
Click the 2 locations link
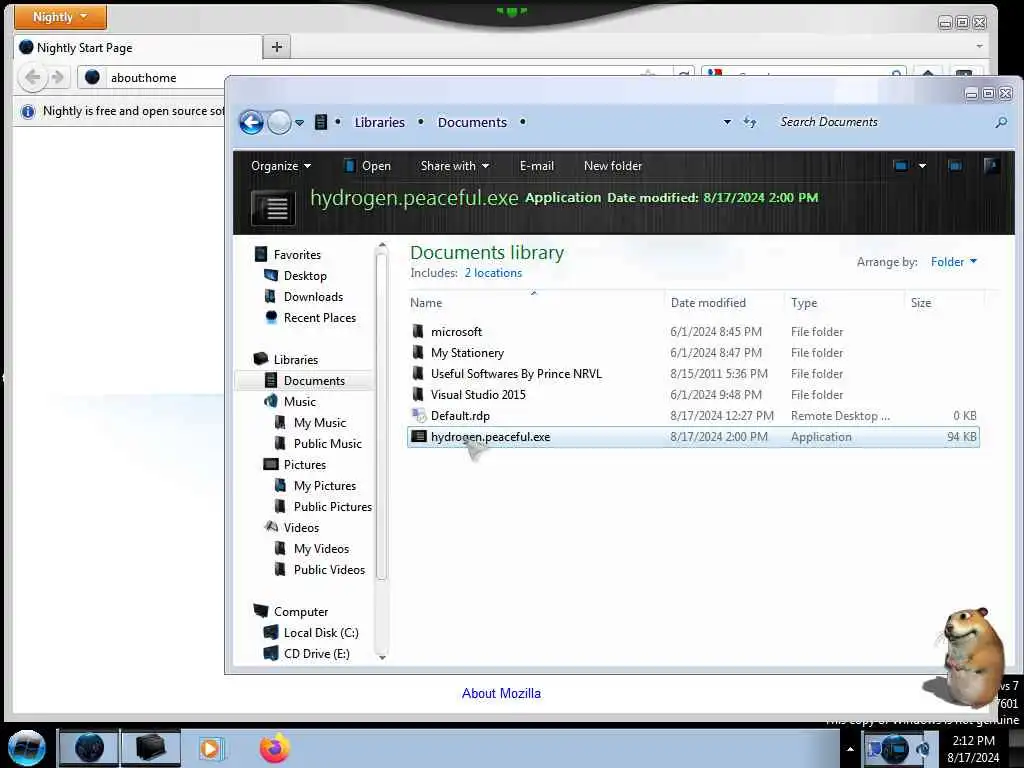click(493, 273)
